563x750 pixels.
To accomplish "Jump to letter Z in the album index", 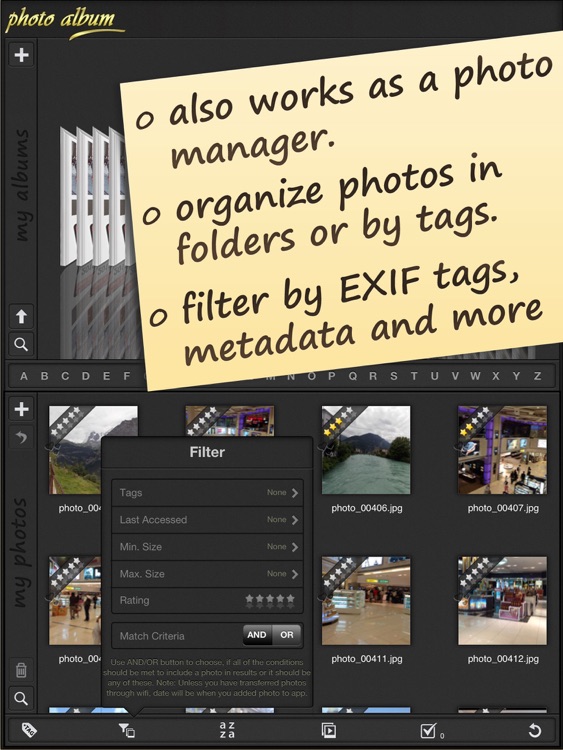I will (x=538, y=376).
